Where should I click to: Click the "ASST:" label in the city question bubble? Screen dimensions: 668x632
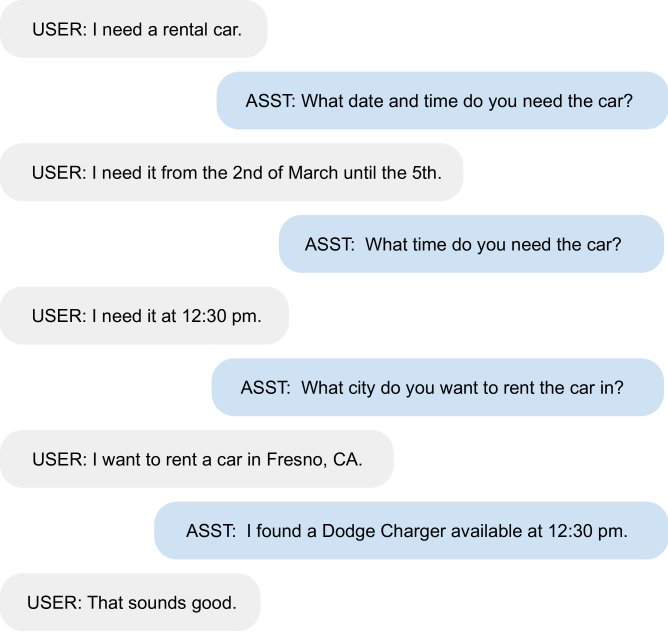click(x=265, y=388)
